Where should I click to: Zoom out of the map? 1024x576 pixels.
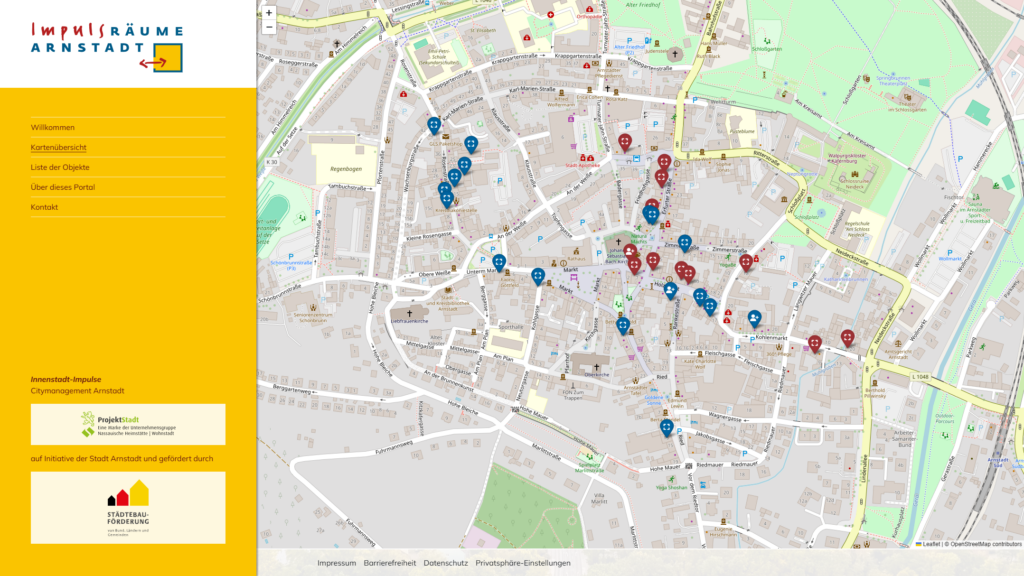click(x=268, y=27)
